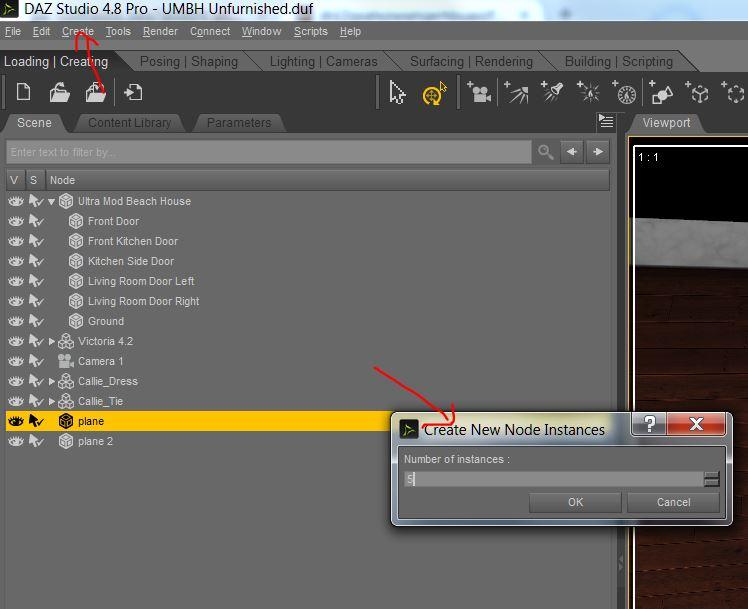Toggle selectability arrow for Camera 1
Viewport: 748px width, 609px height.
pos(36,361)
